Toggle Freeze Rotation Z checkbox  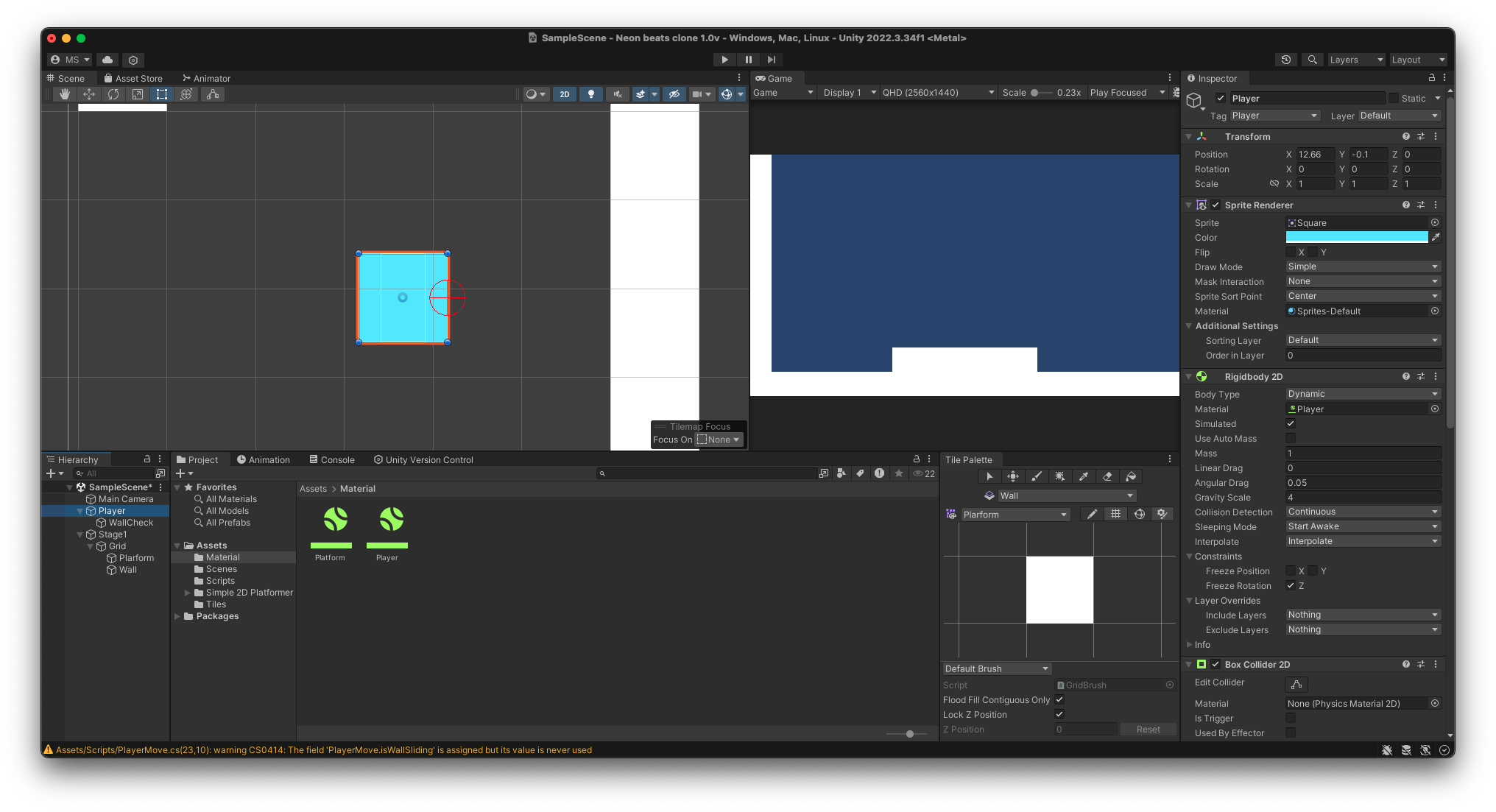tap(1291, 585)
